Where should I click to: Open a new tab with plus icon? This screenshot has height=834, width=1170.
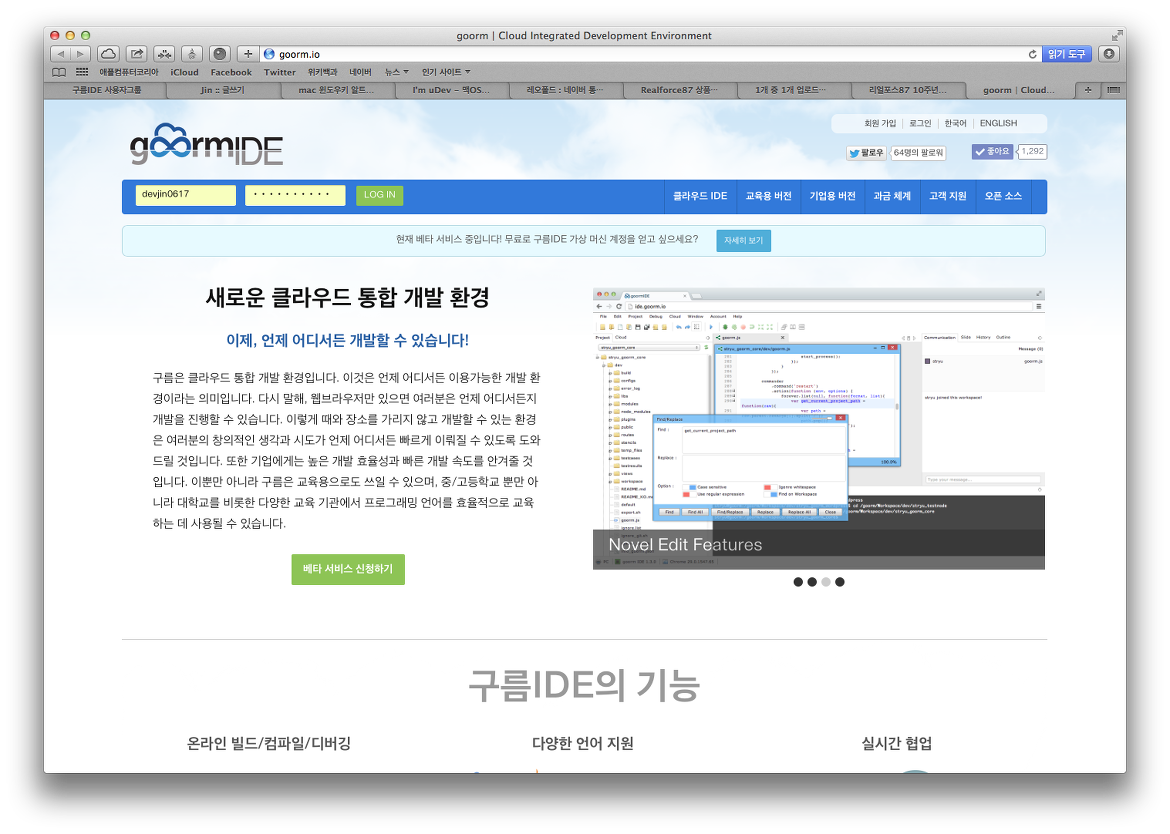pos(1087,90)
